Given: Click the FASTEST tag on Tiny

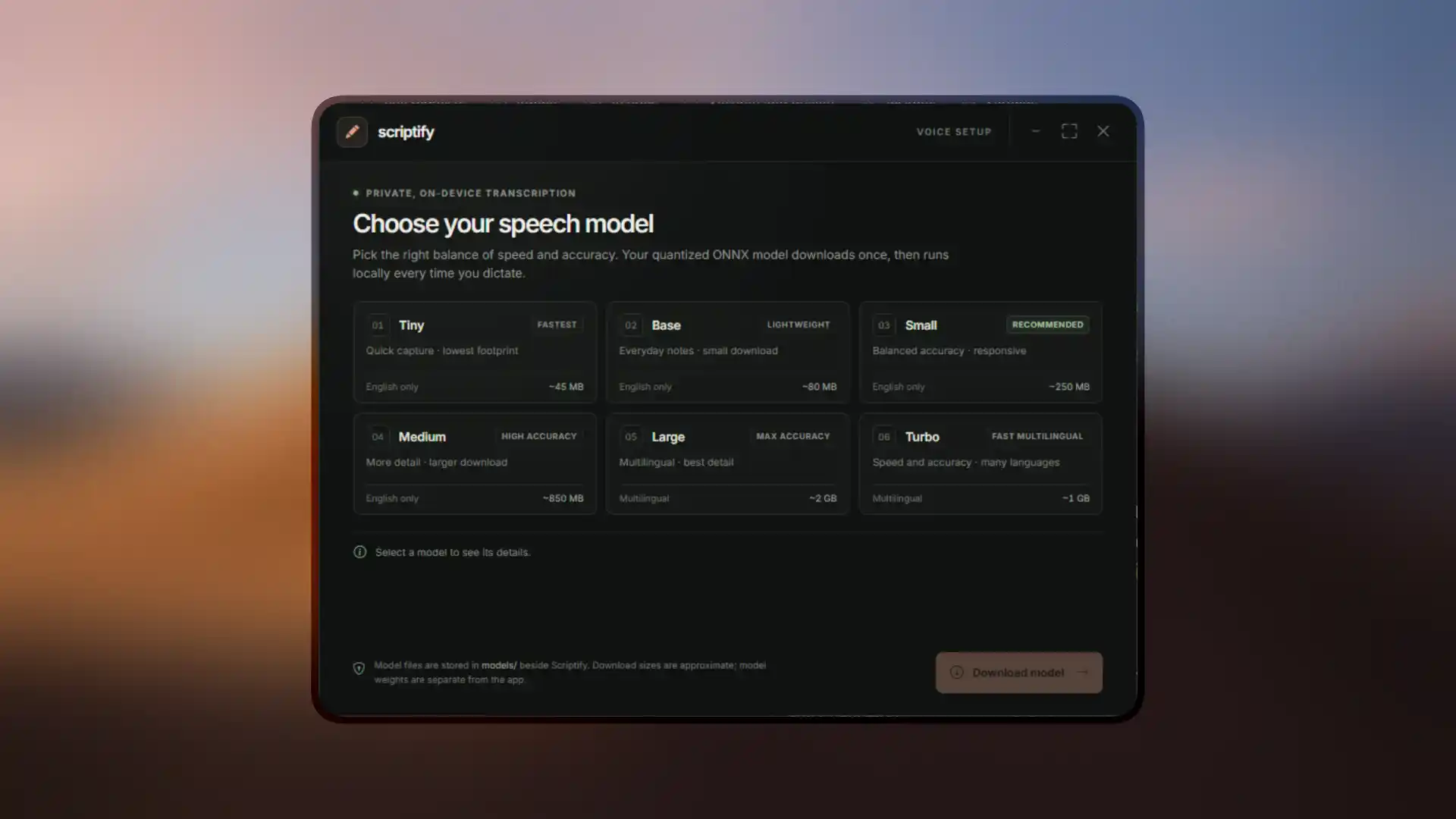Looking at the screenshot, I should [x=557, y=325].
